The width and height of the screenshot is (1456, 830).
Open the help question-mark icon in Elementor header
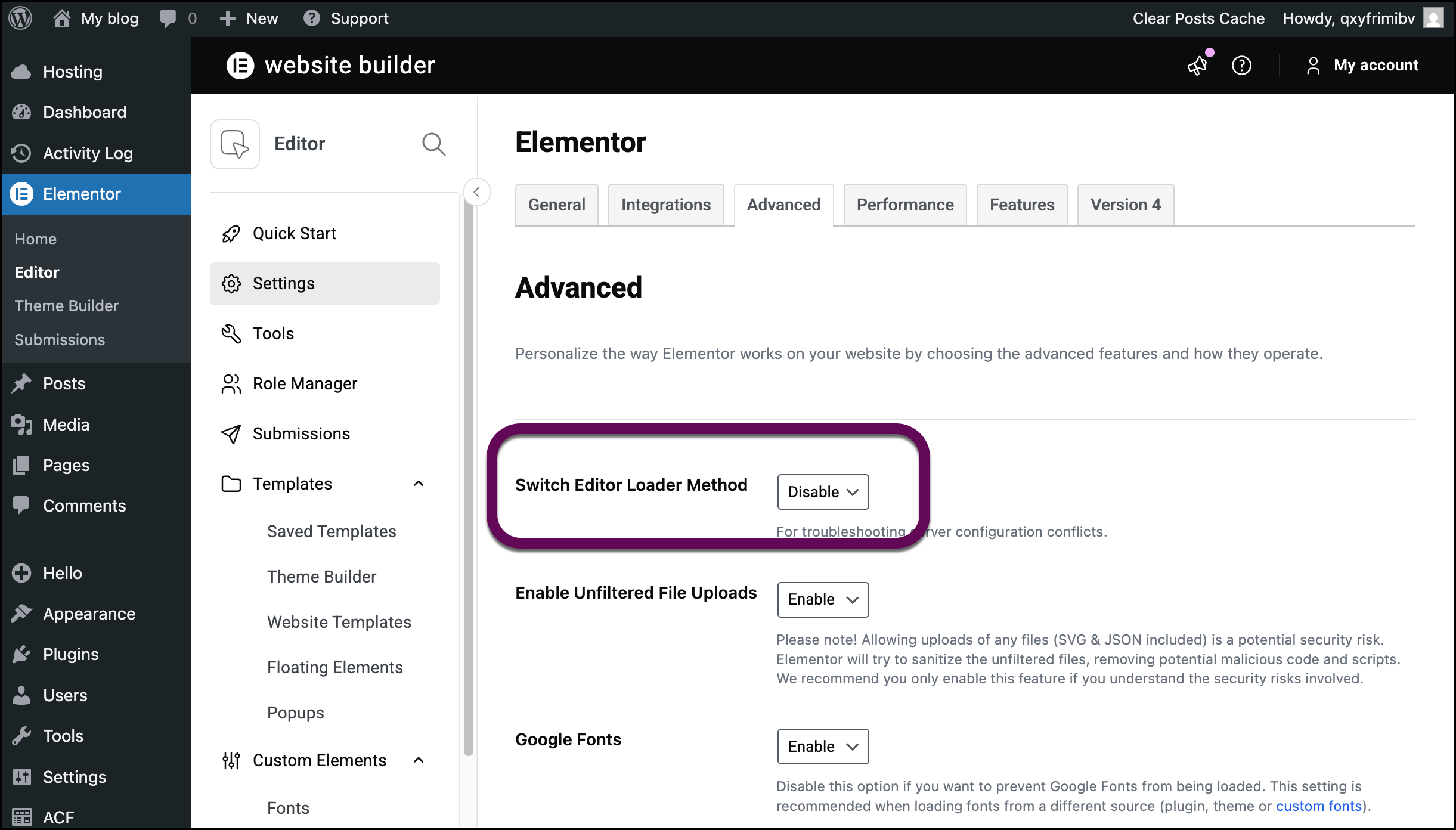click(1242, 66)
